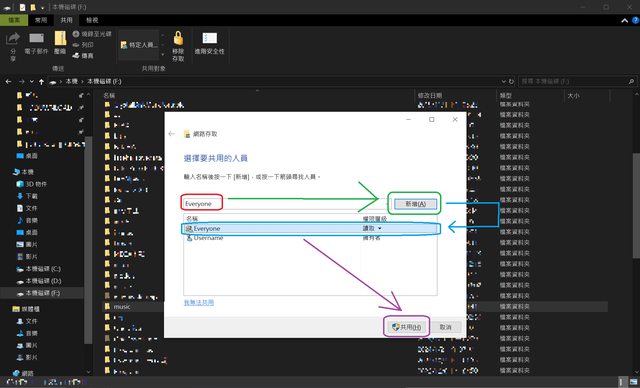This screenshot has width=640, height=388.
Task: Click the 新增(A) add button
Action: (x=415, y=204)
